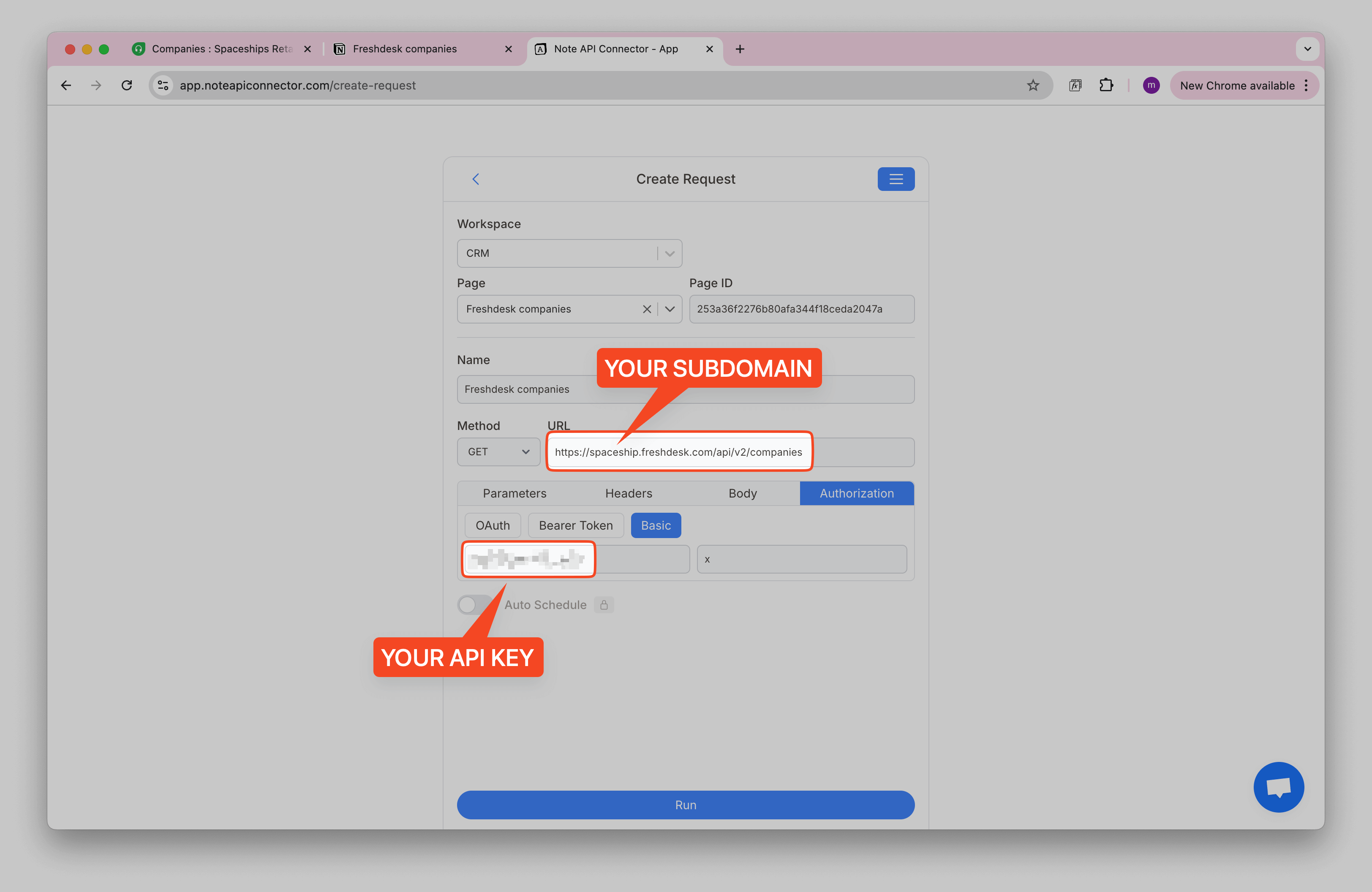The width and height of the screenshot is (1372, 892).
Task: Switch to the Parameters tab
Action: click(514, 494)
